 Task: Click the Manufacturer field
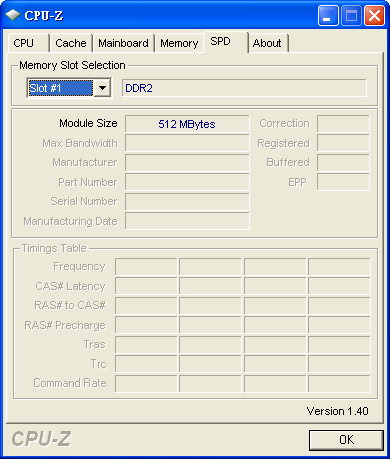tap(187, 163)
